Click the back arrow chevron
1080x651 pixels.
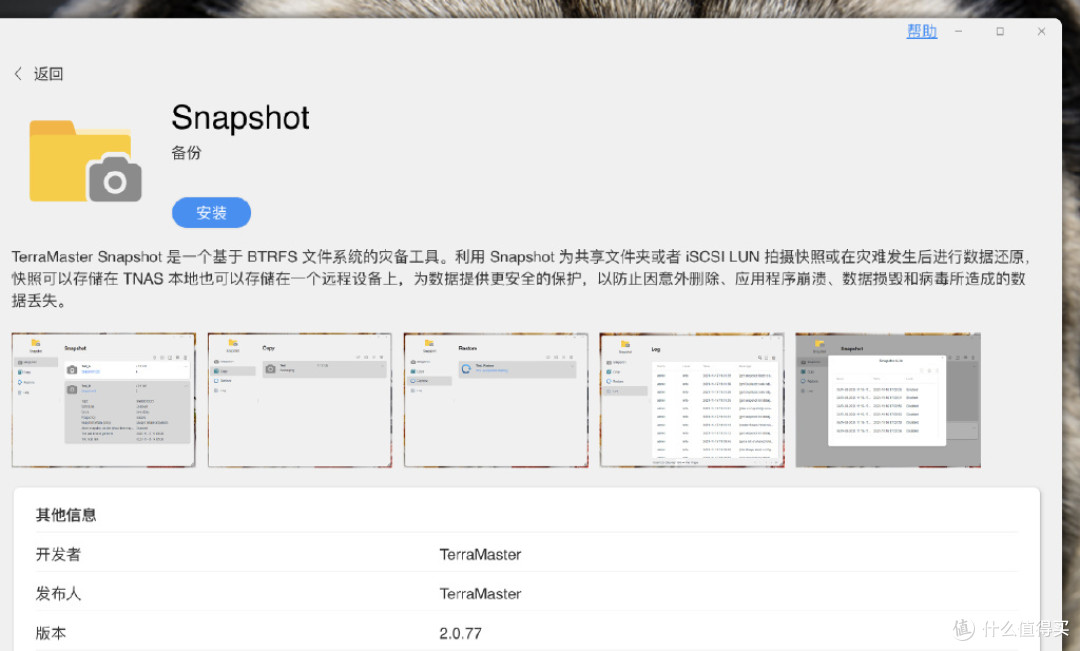pyautogui.click(x=18, y=74)
